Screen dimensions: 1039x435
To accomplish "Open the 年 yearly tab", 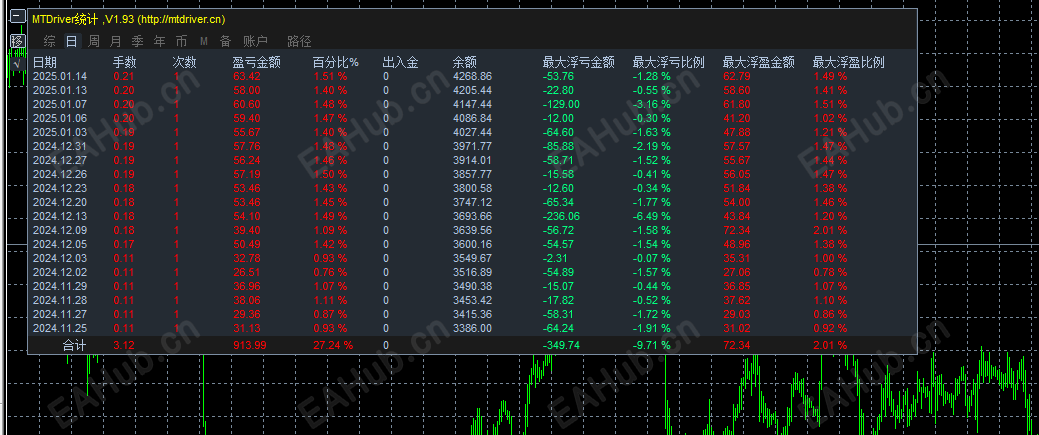I will tap(159, 42).
